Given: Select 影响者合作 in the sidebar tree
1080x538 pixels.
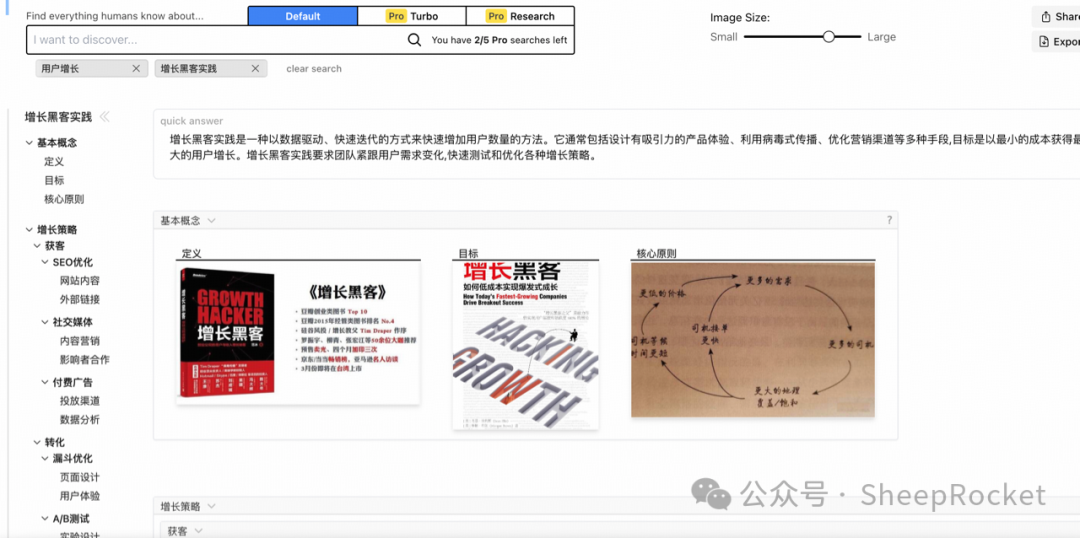Looking at the screenshot, I should click(85, 359).
